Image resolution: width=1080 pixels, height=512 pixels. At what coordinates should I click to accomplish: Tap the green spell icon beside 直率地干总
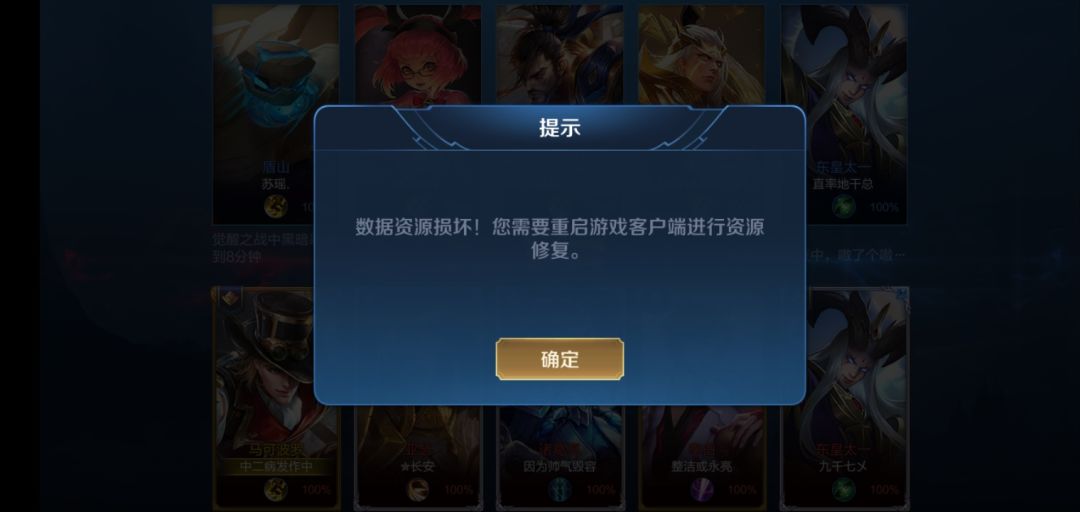844,206
